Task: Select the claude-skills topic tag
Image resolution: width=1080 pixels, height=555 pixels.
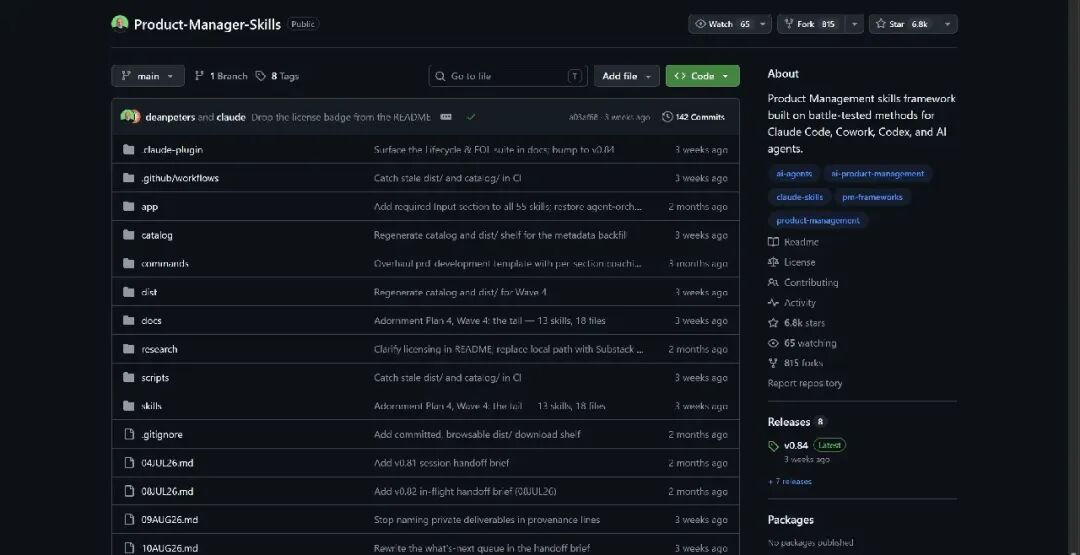Action: 799,197
